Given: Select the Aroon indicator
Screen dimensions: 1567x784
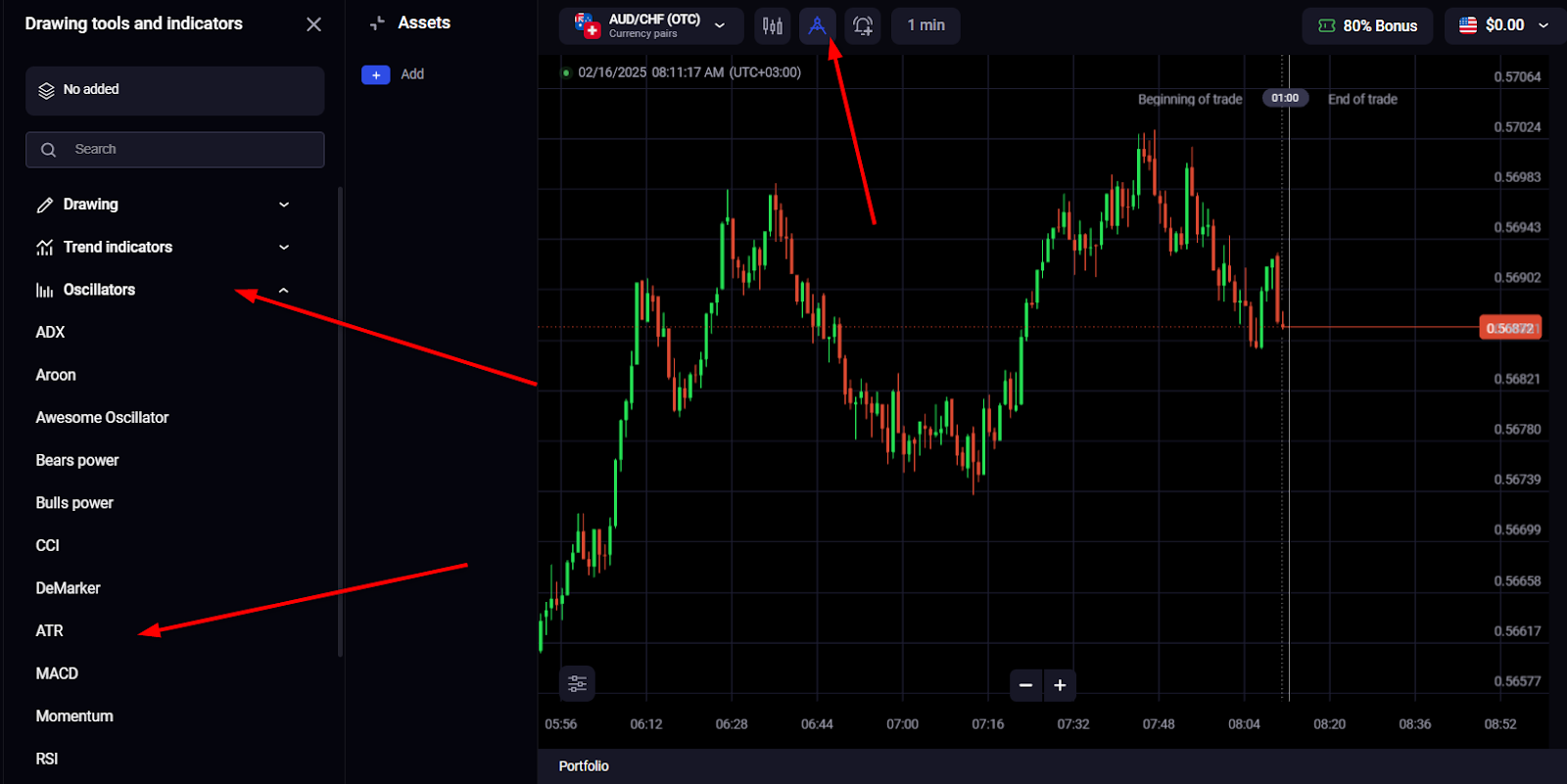Looking at the screenshot, I should 56,375.
